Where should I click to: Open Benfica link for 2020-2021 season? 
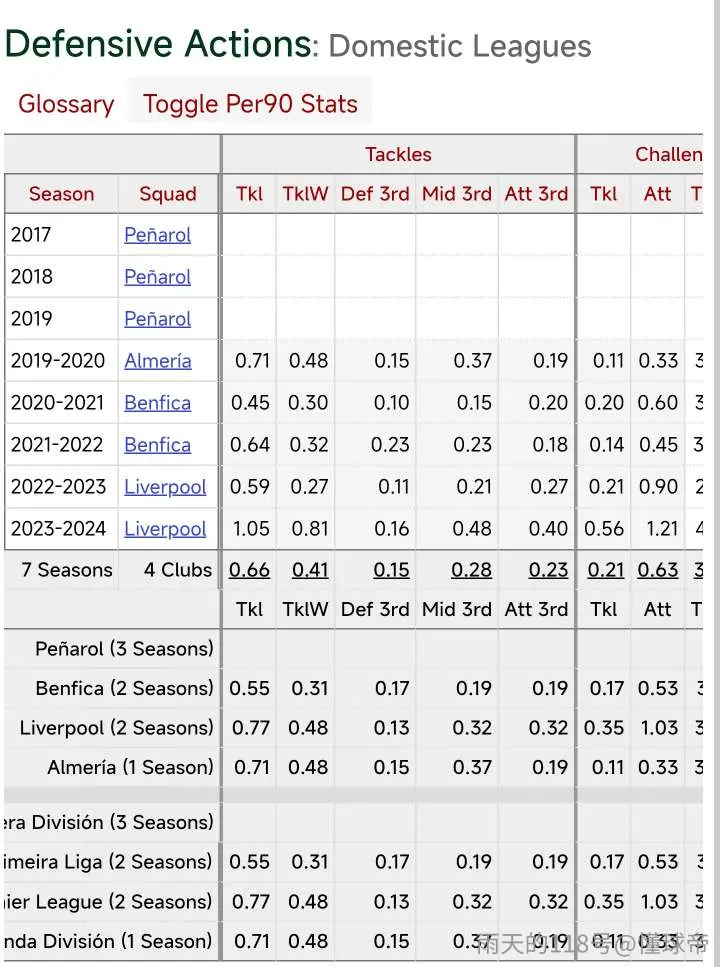[x=157, y=403]
